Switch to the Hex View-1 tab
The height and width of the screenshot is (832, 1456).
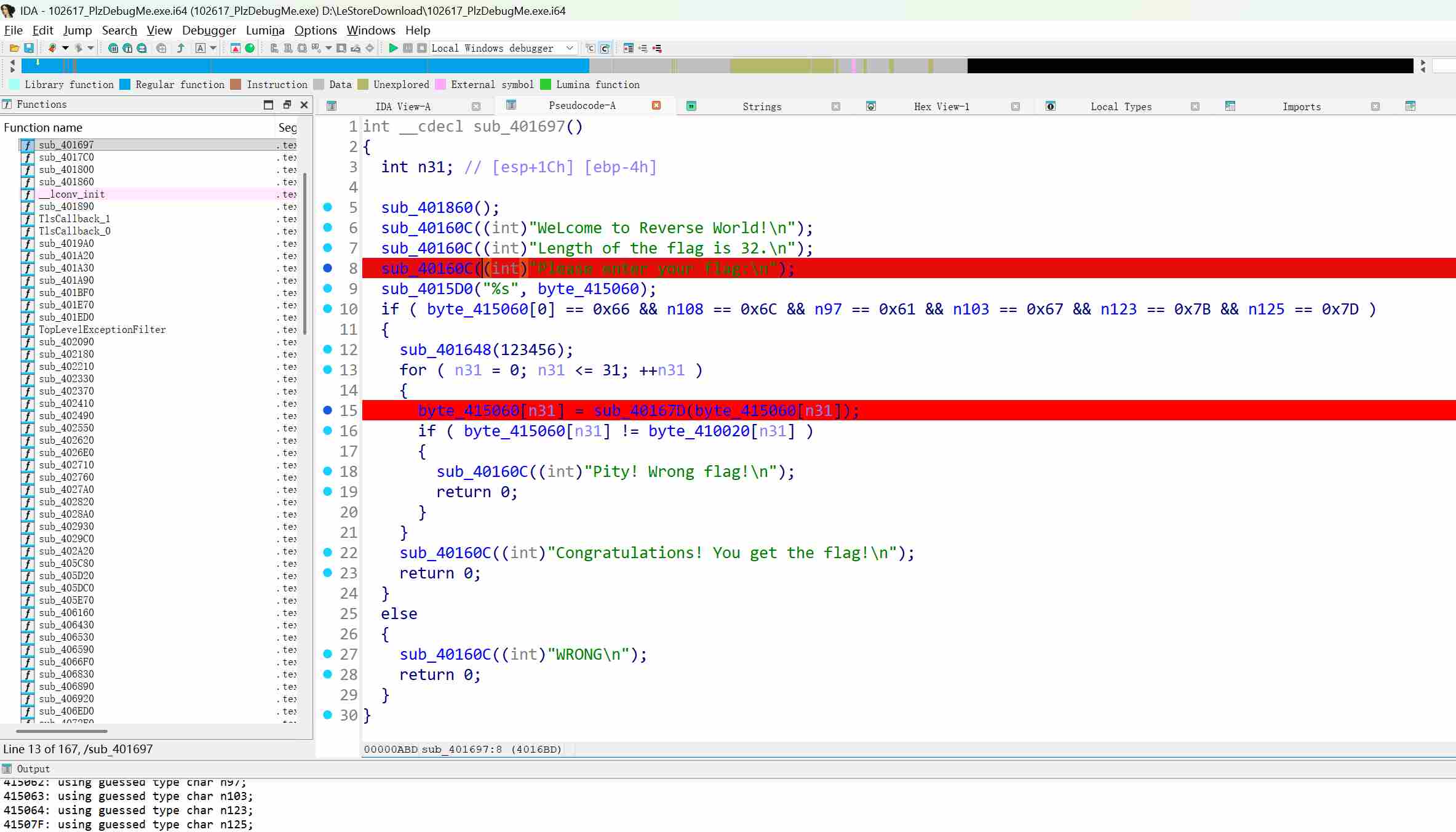point(941,106)
